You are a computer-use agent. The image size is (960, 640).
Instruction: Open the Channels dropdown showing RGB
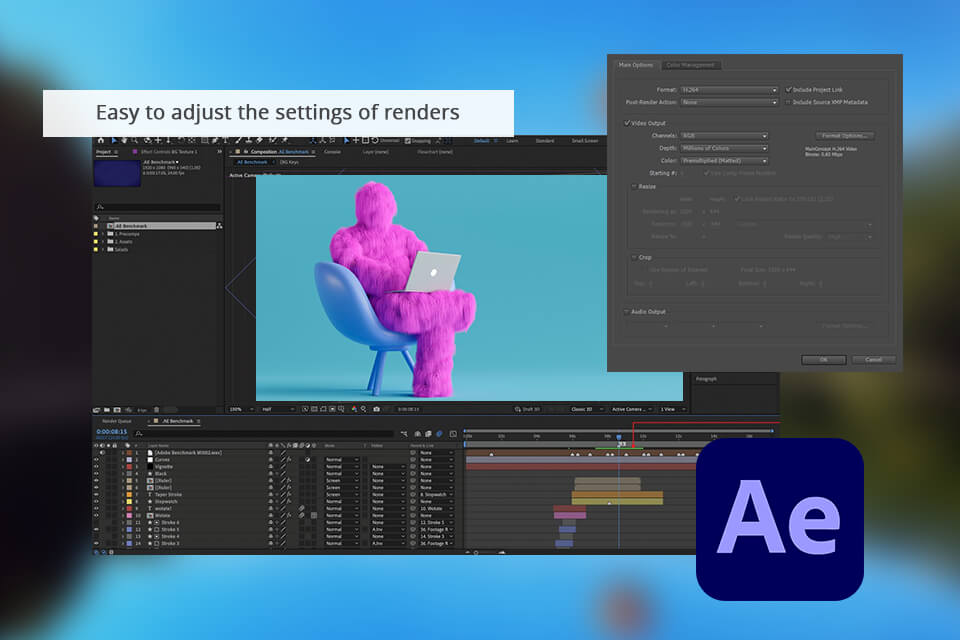click(724, 136)
